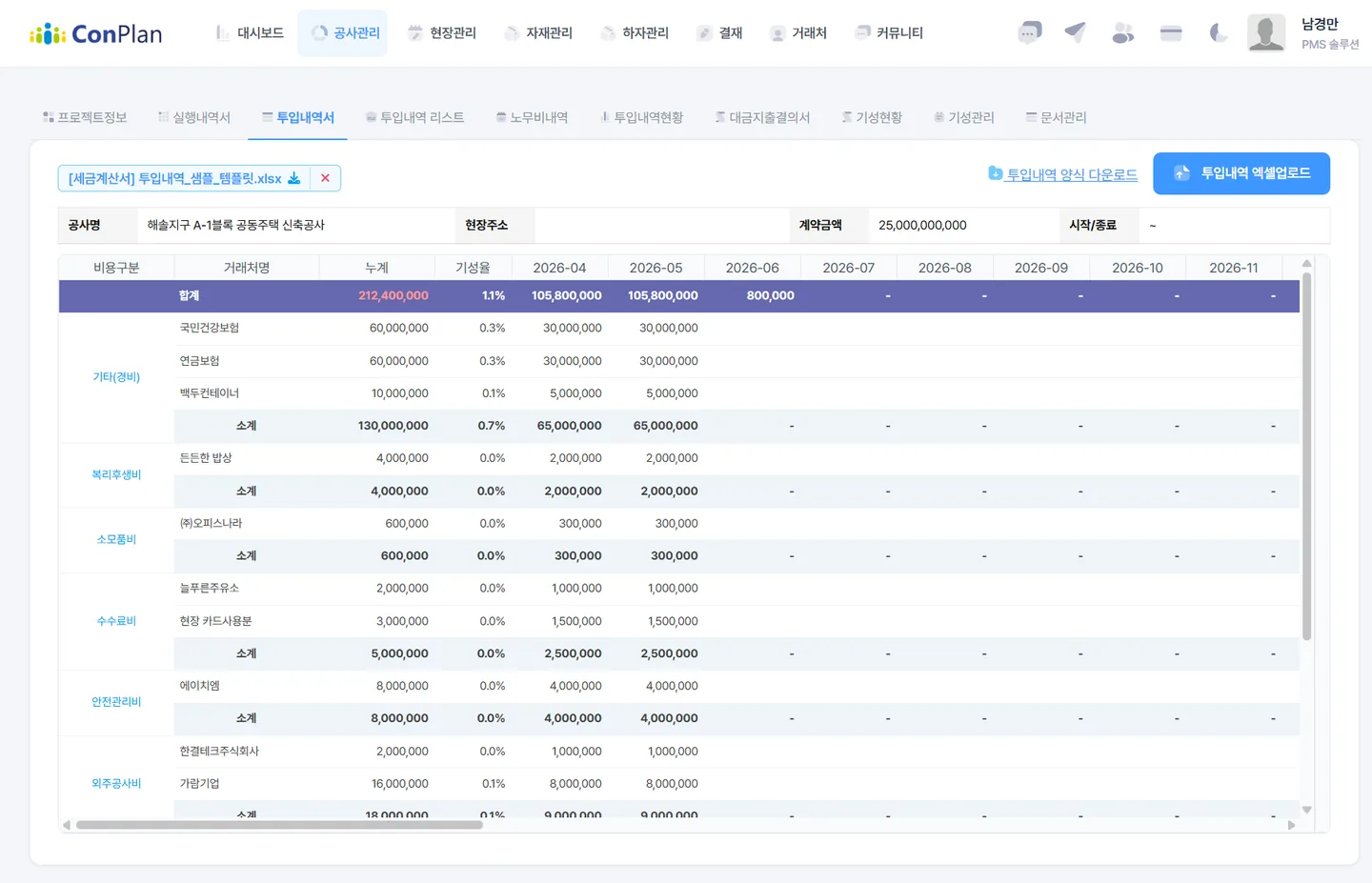Image resolution: width=1372 pixels, height=883 pixels.
Task: Select the 투입내역서 tab
Action: [x=298, y=117]
